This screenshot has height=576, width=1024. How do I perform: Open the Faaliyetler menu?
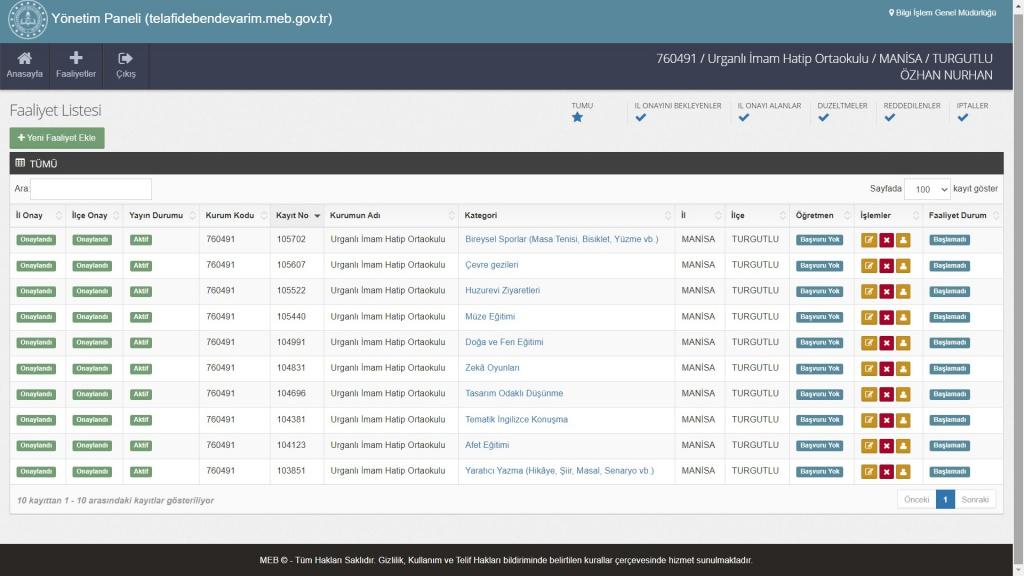[x=76, y=65]
